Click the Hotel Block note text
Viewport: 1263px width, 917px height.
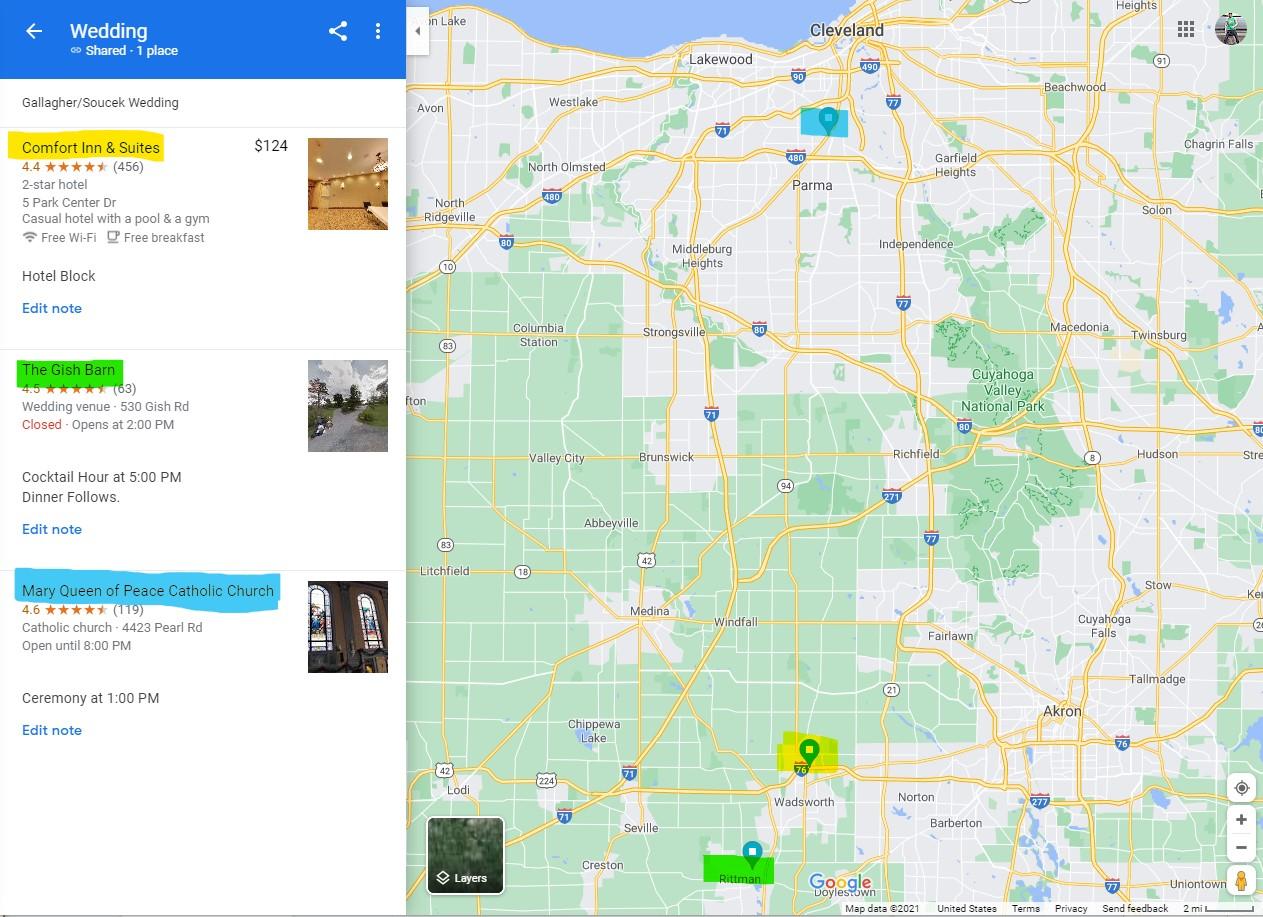click(x=59, y=276)
